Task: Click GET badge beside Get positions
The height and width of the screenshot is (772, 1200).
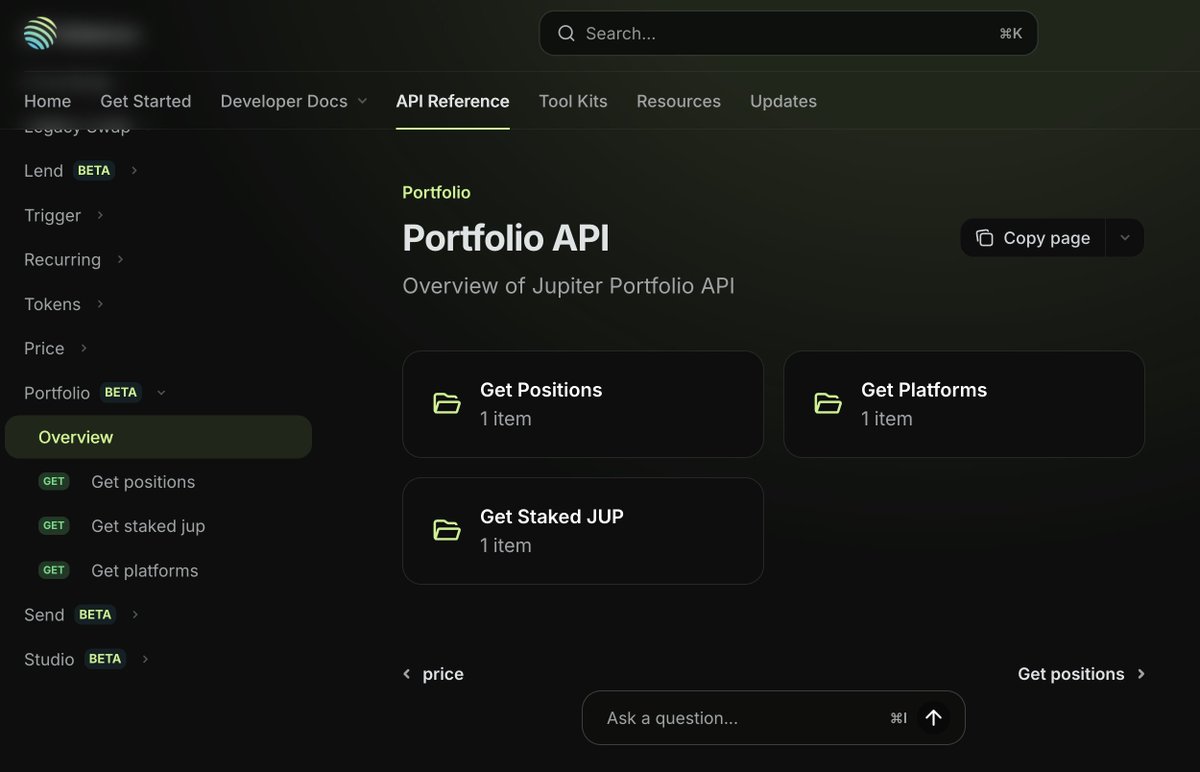Action: 54,482
